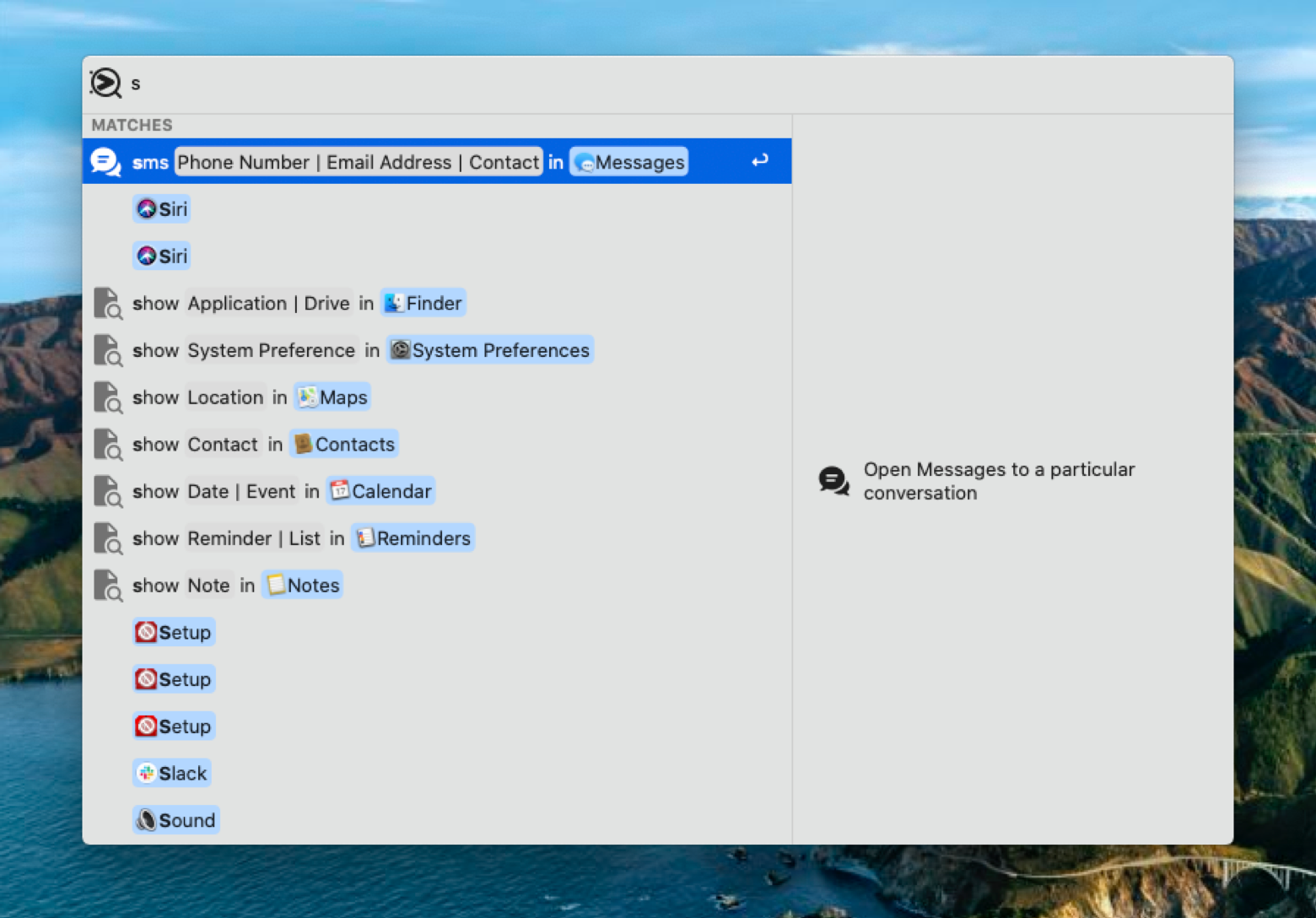Click the Messages chat bubble in the preview pane

(833, 481)
